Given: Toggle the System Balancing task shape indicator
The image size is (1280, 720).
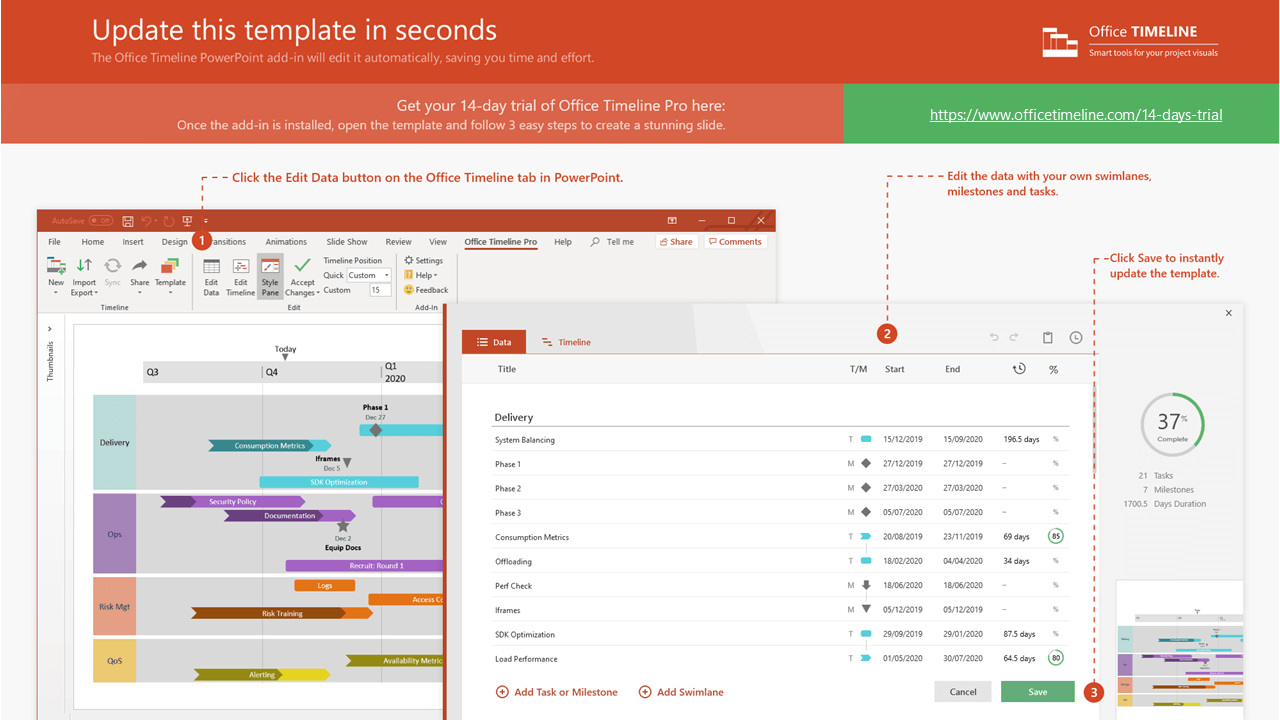Looking at the screenshot, I should click(866, 439).
